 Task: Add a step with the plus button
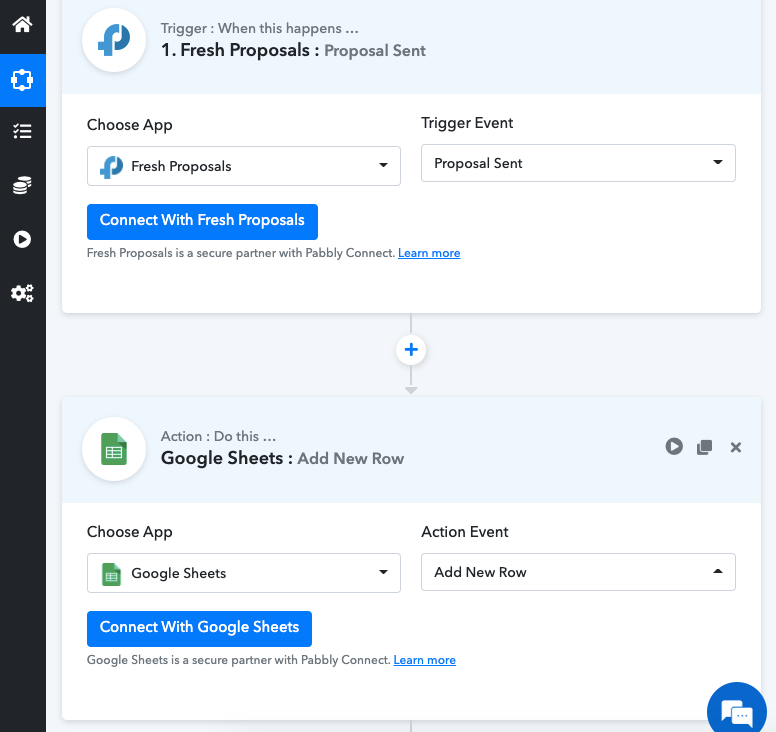411,350
